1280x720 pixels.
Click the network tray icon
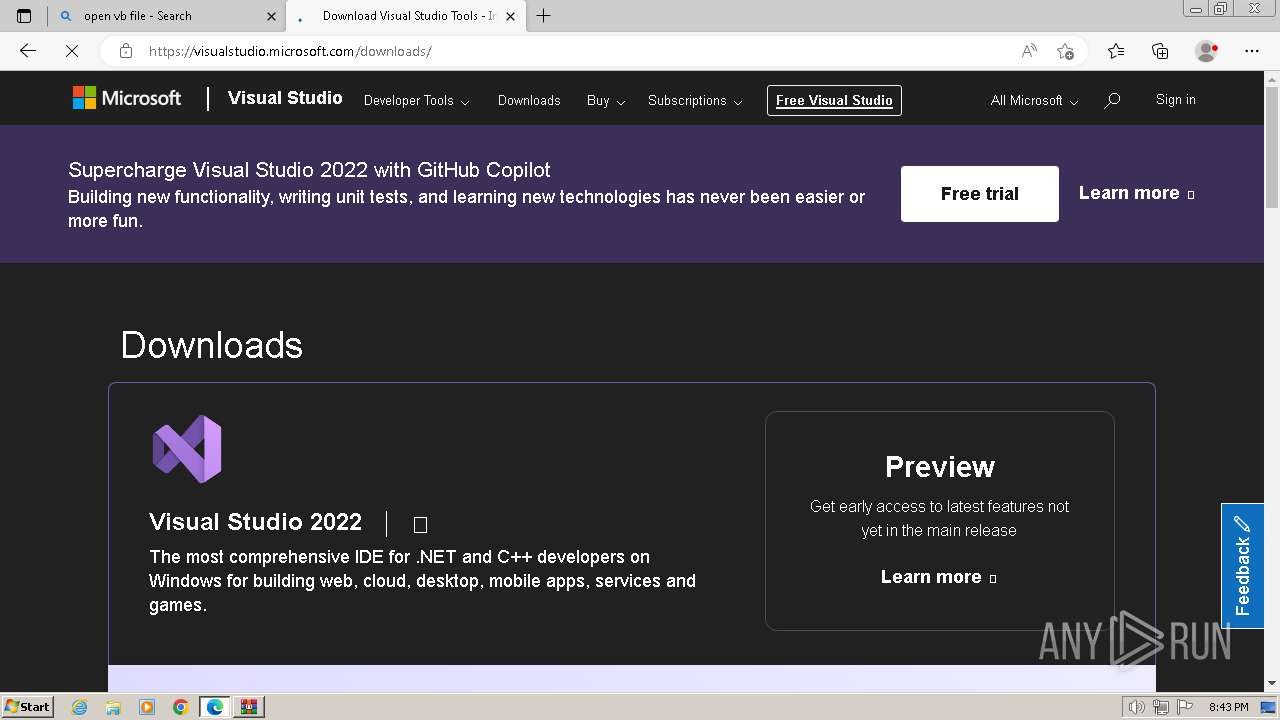[1161, 707]
